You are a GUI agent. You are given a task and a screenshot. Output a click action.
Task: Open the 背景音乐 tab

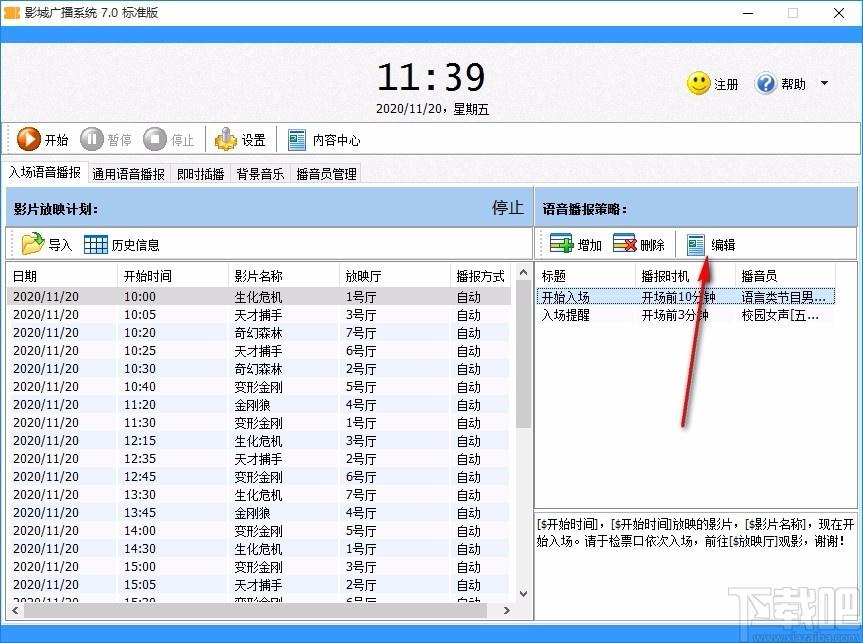(x=260, y=174)
